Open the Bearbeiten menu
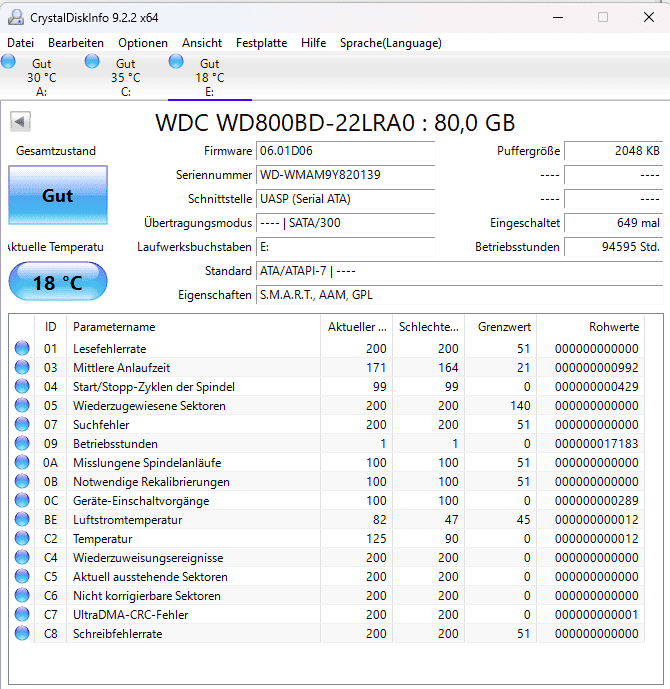This screenshot has height=689, width=670. [76, 43]
